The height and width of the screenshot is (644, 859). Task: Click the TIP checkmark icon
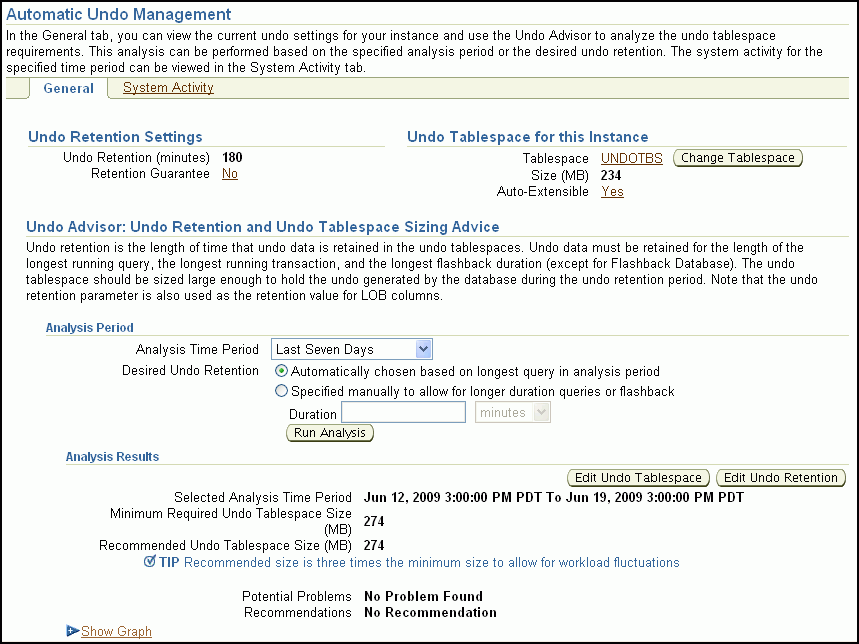point(150,562)
